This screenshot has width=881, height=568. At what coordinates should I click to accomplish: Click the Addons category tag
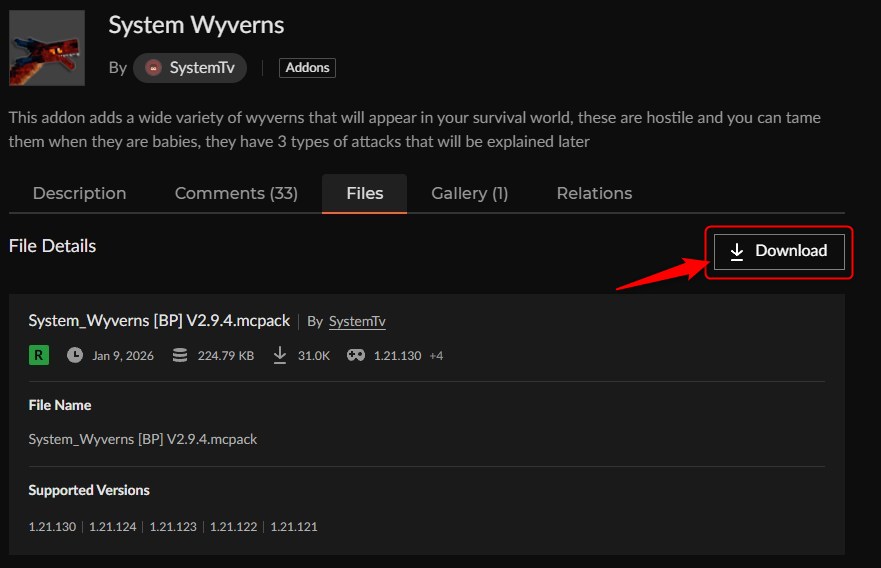pyautogui.click(x=307, y=68)
